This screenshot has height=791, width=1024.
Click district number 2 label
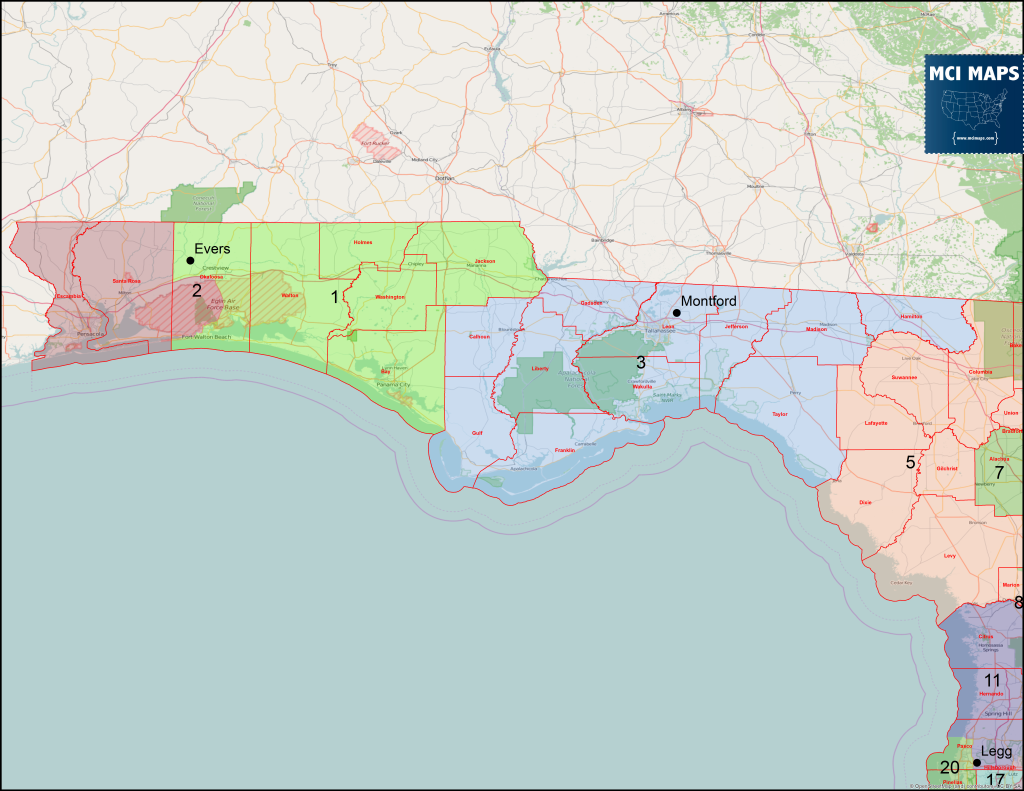pyautogui.click(x=197, y=290)
